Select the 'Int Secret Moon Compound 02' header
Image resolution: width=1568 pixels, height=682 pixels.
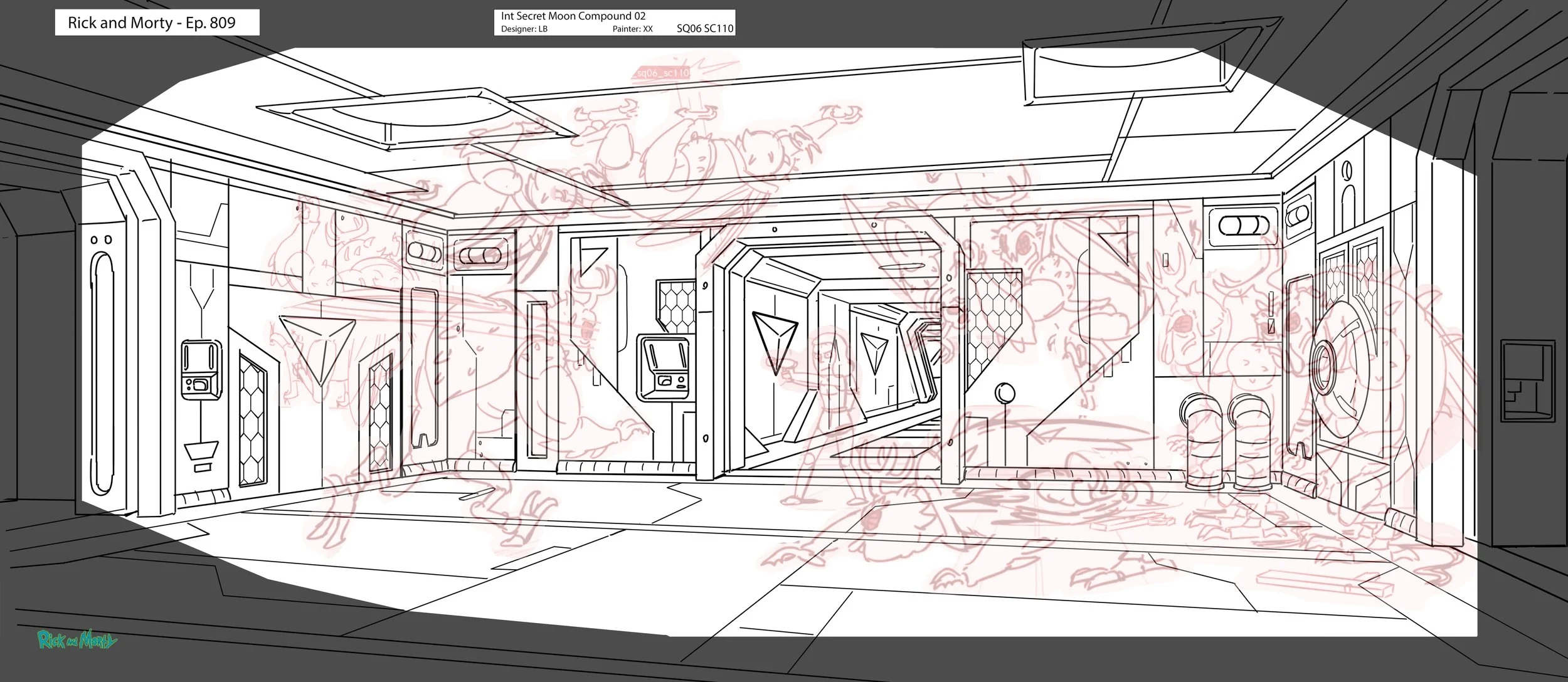click(573, 16)
